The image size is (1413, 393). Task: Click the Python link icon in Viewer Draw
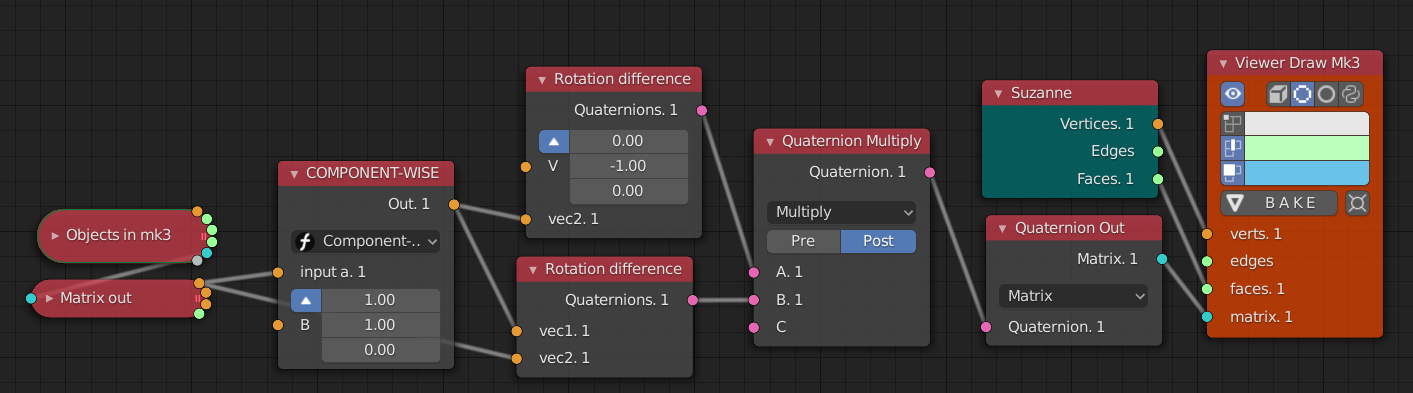tap(1351, 94)
